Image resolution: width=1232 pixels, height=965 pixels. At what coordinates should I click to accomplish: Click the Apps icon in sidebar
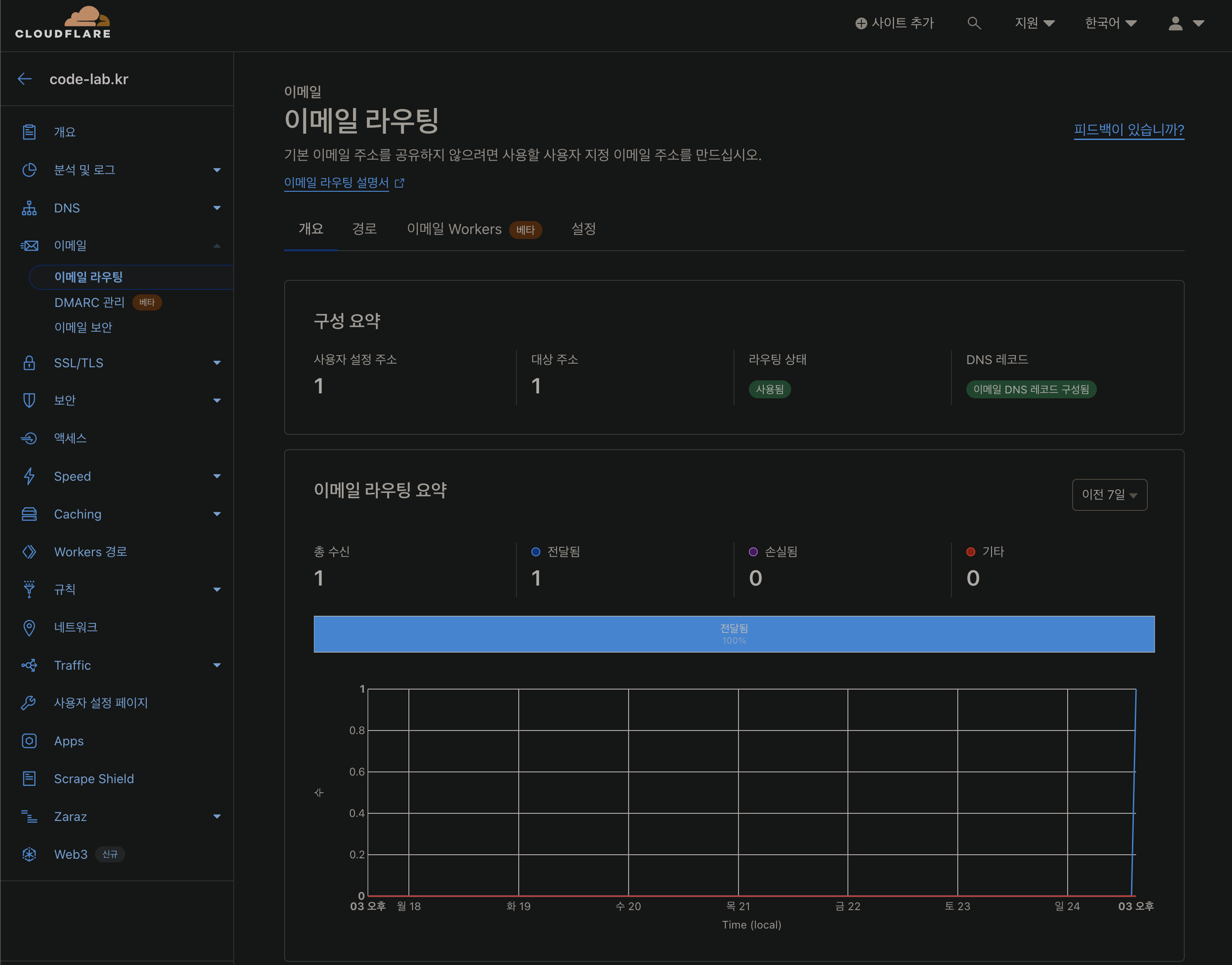(x=29, y=741)
